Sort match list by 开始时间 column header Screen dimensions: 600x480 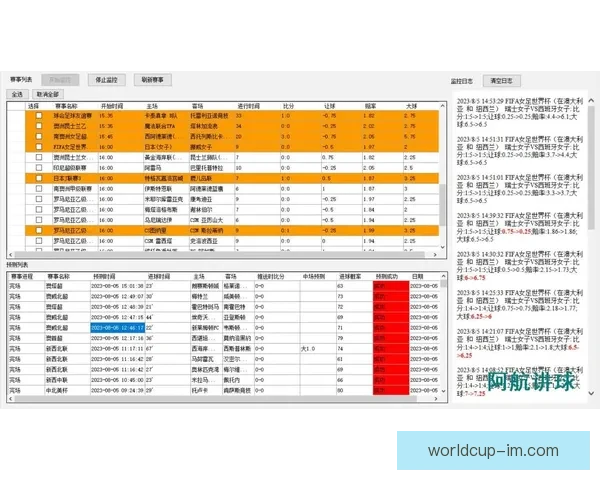(x=112, y=106)
